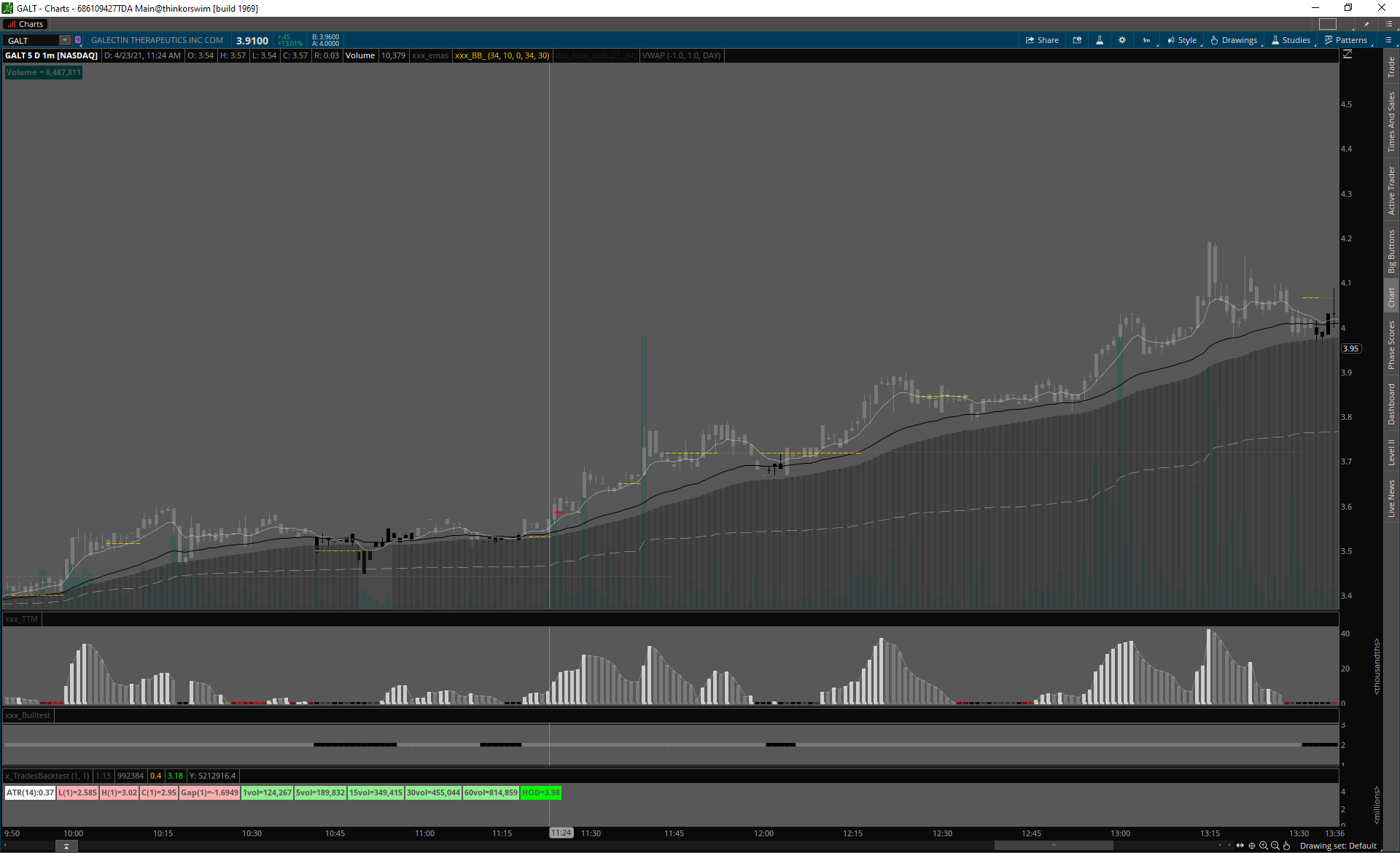Click the horizontal expand arrows icon
This screenshot has height=853, width=1400.
[x=1240, y=846]
